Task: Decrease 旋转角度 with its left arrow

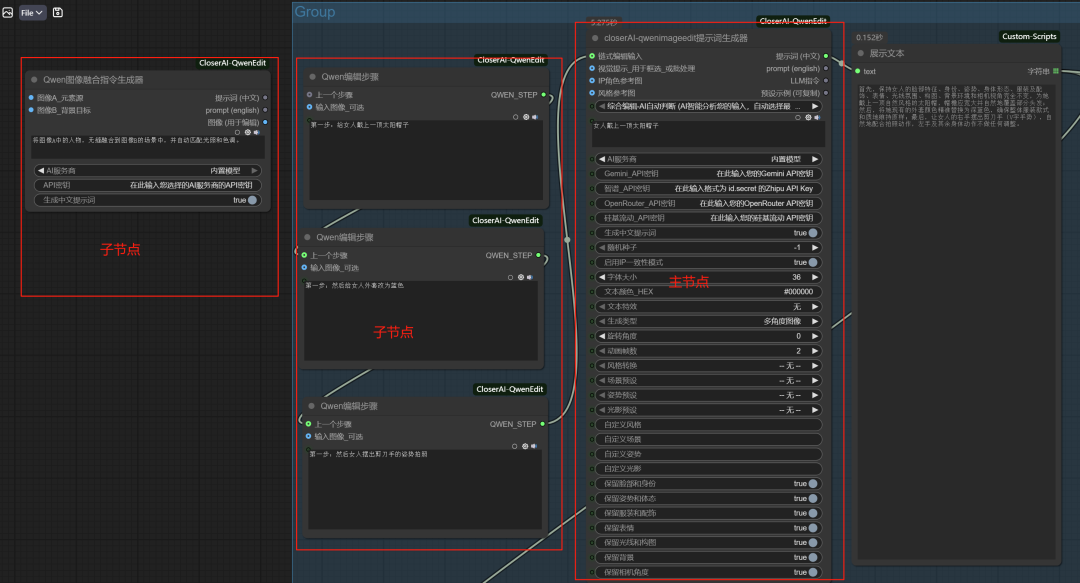Action: click(x=601, y=336)
